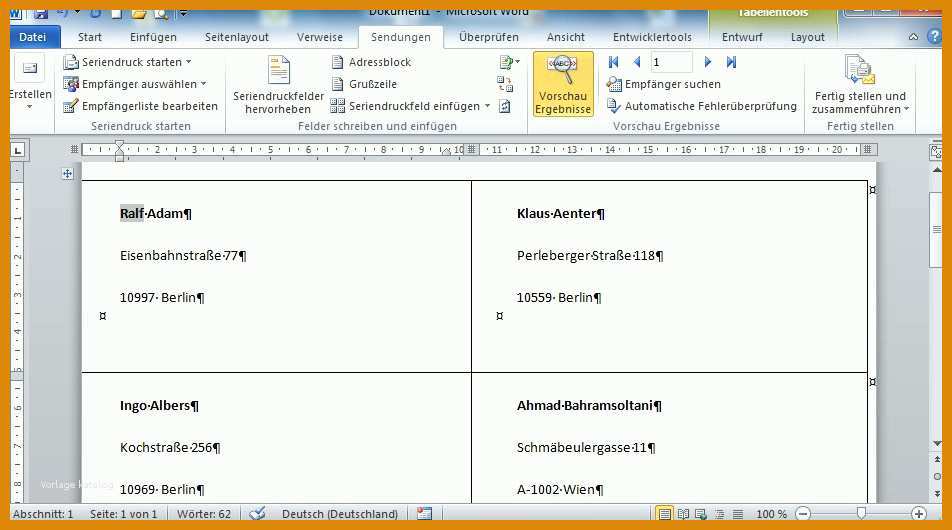Click the select browse object button
Viewport: 952px width, 530px height.
(937, 477)
